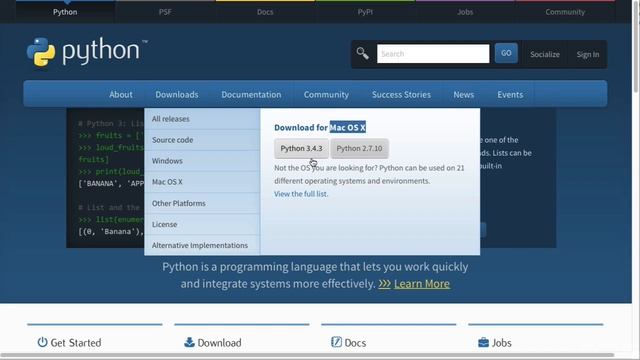
Task: Select All releases from Downloads menu
Action: point(202,119)
